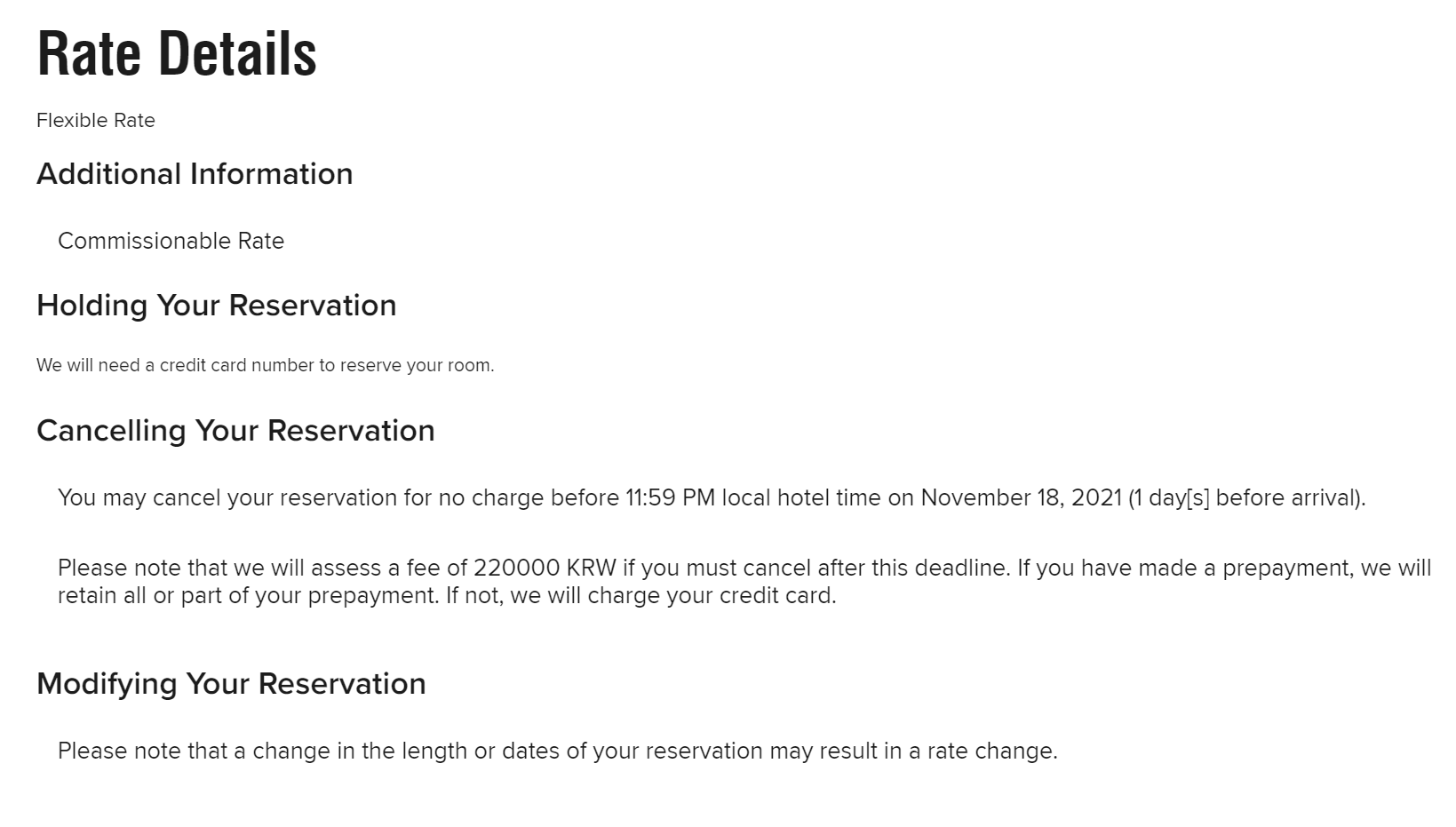The height and width of the screenshot is (827, 1456).
Task: Select the Cancelling Your Reservation heading
Action: tap(235, 431)
